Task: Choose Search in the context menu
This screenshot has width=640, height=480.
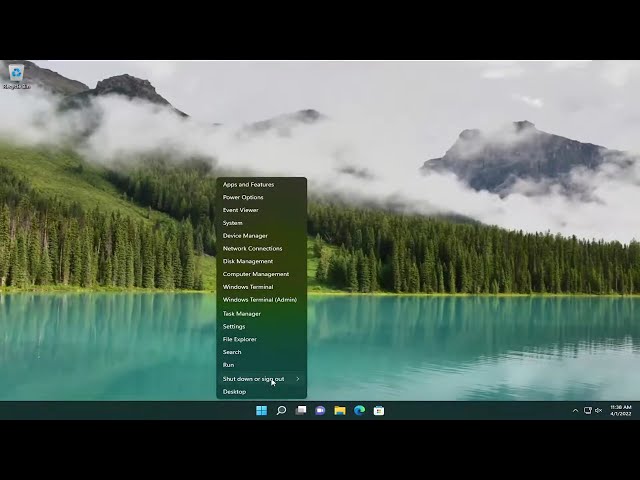Action: click(261, 352)
